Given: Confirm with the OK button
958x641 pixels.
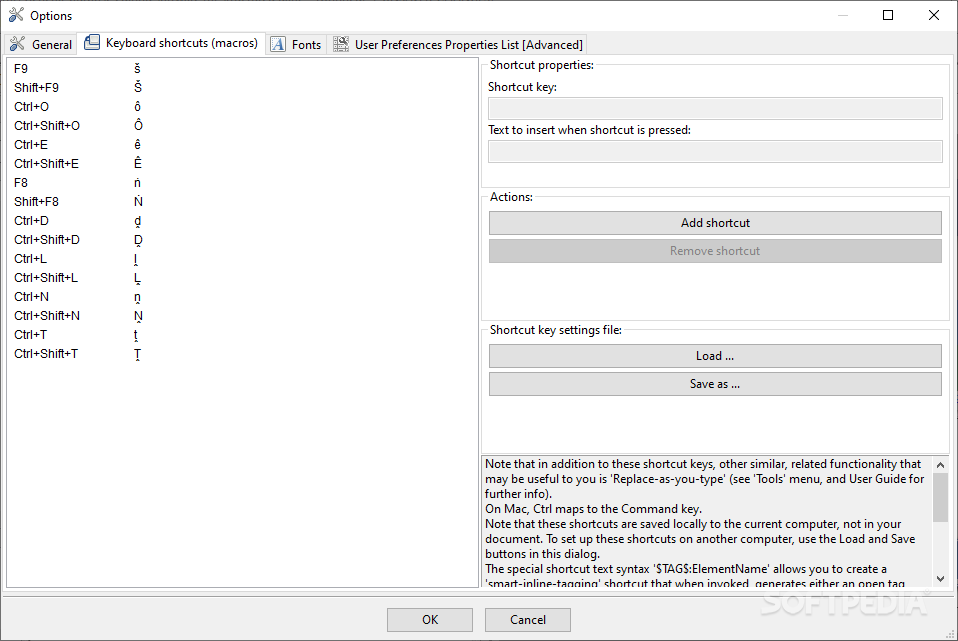Looking at the screenshot, I should pyautogui.click(x=430, y=620).
